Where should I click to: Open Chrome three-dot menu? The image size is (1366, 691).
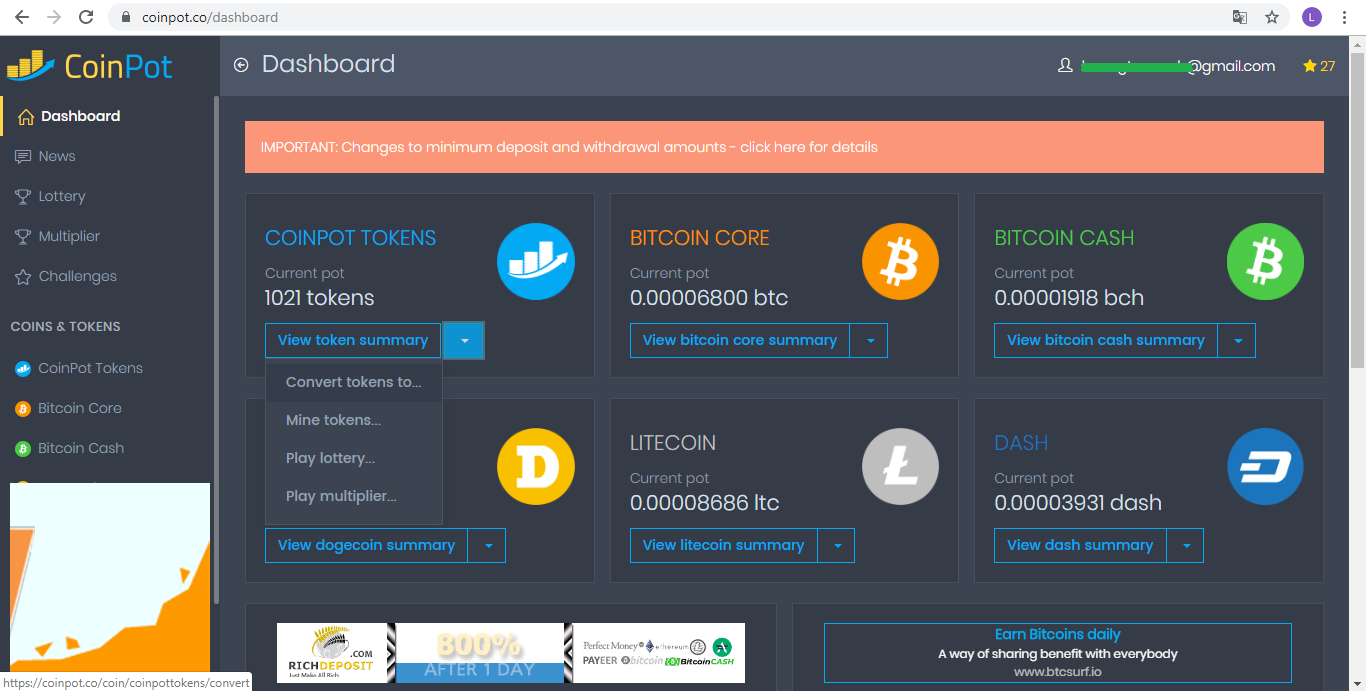point(1345,17)
